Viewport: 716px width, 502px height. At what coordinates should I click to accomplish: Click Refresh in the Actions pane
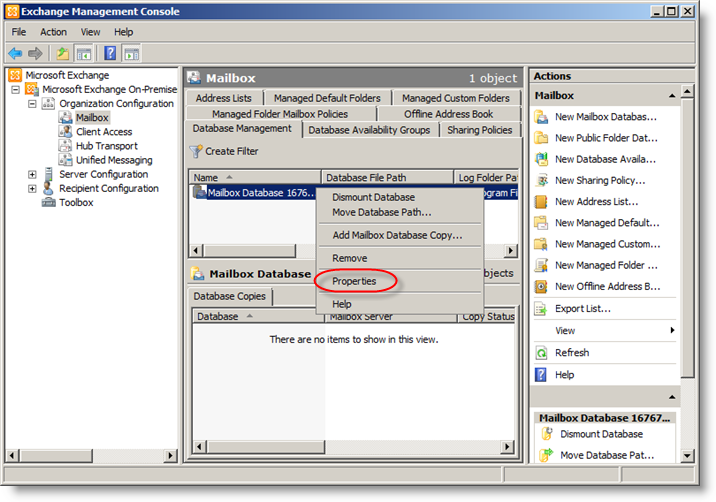[x=572, y=353]
